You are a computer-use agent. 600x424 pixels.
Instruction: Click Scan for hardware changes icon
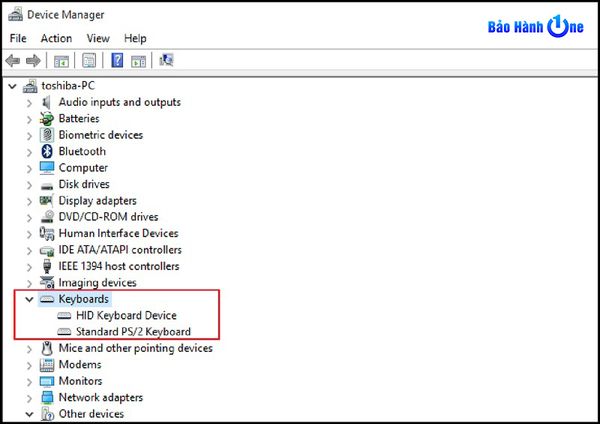[x=166, y=61]
